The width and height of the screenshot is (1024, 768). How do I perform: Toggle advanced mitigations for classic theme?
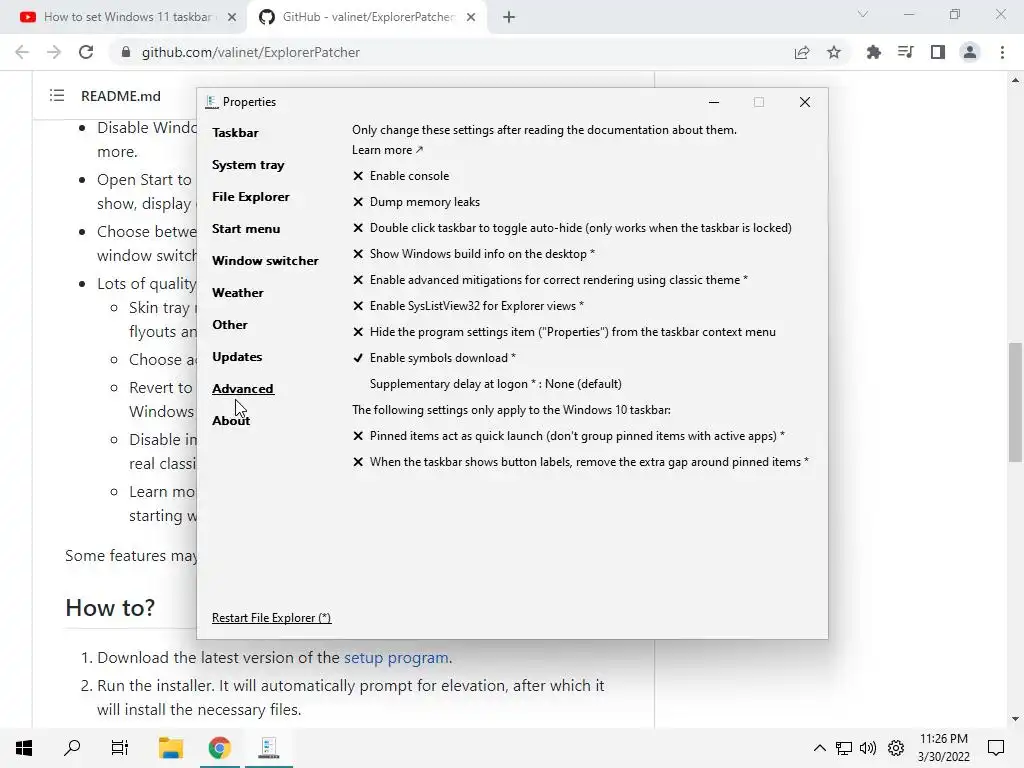550,280
